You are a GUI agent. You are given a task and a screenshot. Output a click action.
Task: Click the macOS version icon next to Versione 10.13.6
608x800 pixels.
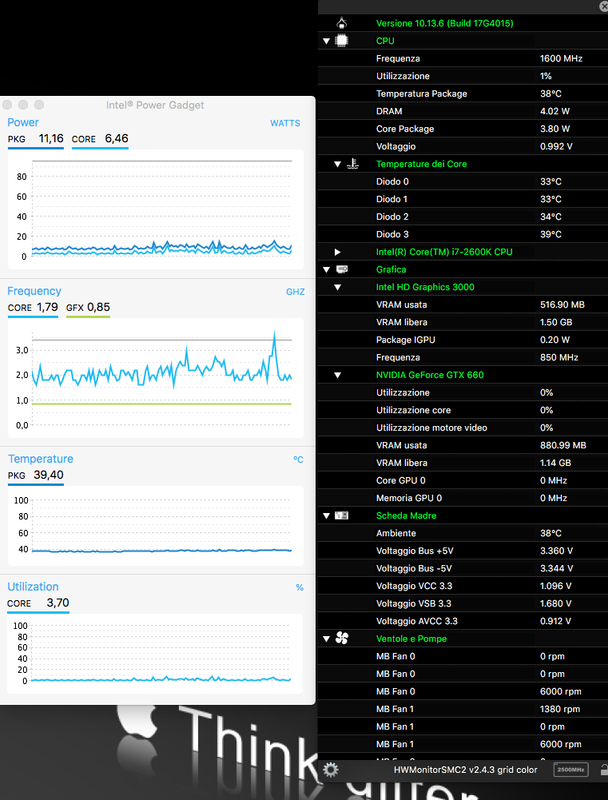[342, 23]
